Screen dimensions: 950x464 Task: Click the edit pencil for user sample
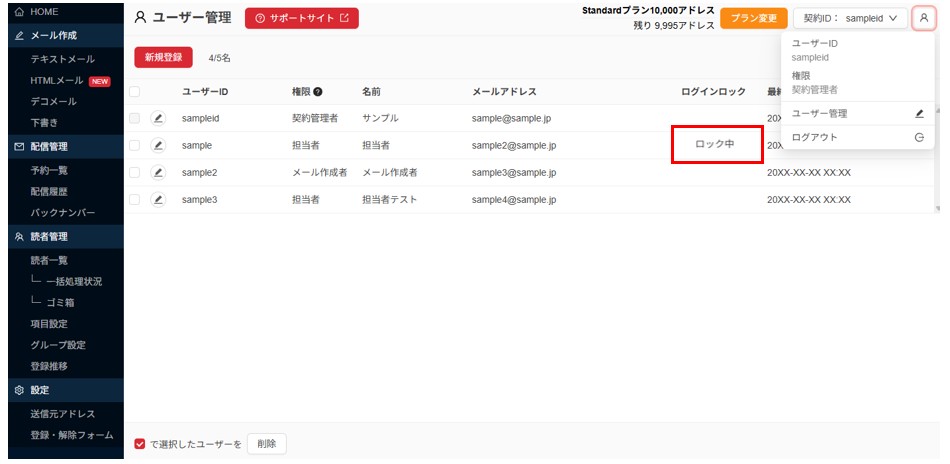click(158, 145)
